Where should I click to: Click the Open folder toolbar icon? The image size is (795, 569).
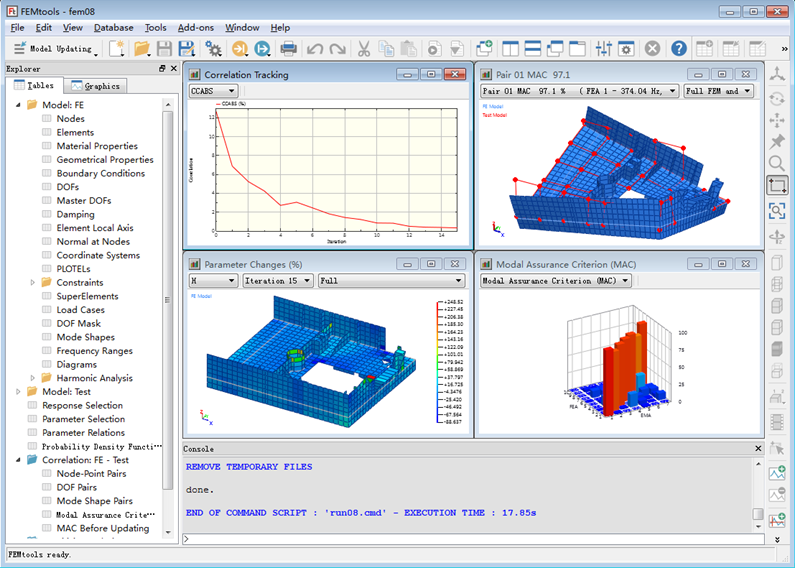point(141,49)
